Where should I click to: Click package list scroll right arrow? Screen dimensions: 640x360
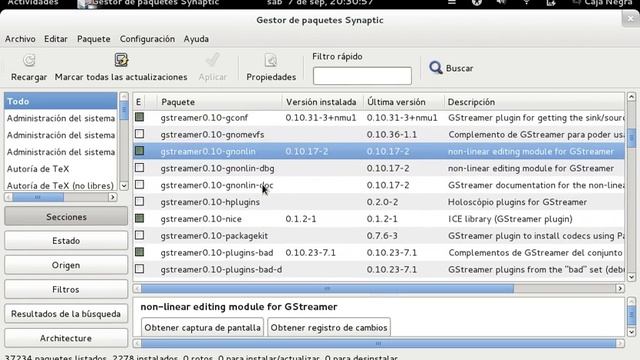click(x=620, y=289)
